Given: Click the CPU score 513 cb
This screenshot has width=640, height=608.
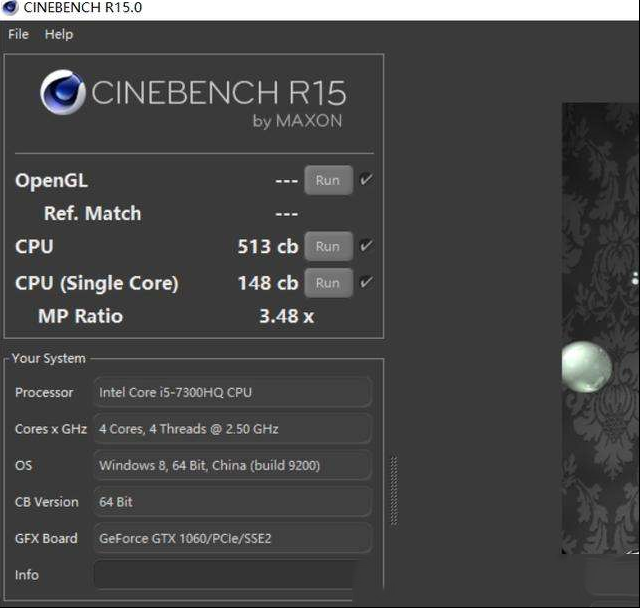Looking at the screenshot, I should pyautogui.click(x=268, y=246).
